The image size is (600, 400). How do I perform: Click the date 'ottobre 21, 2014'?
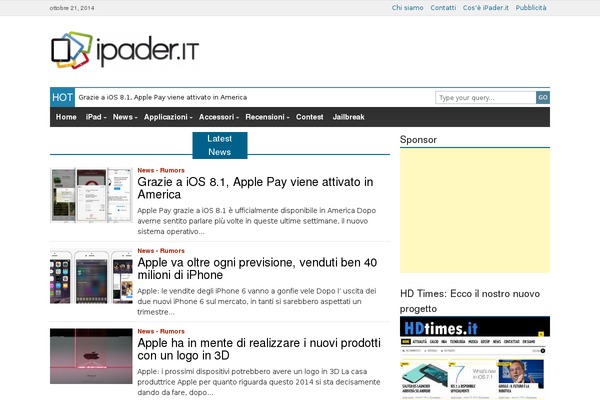point(72,8)
